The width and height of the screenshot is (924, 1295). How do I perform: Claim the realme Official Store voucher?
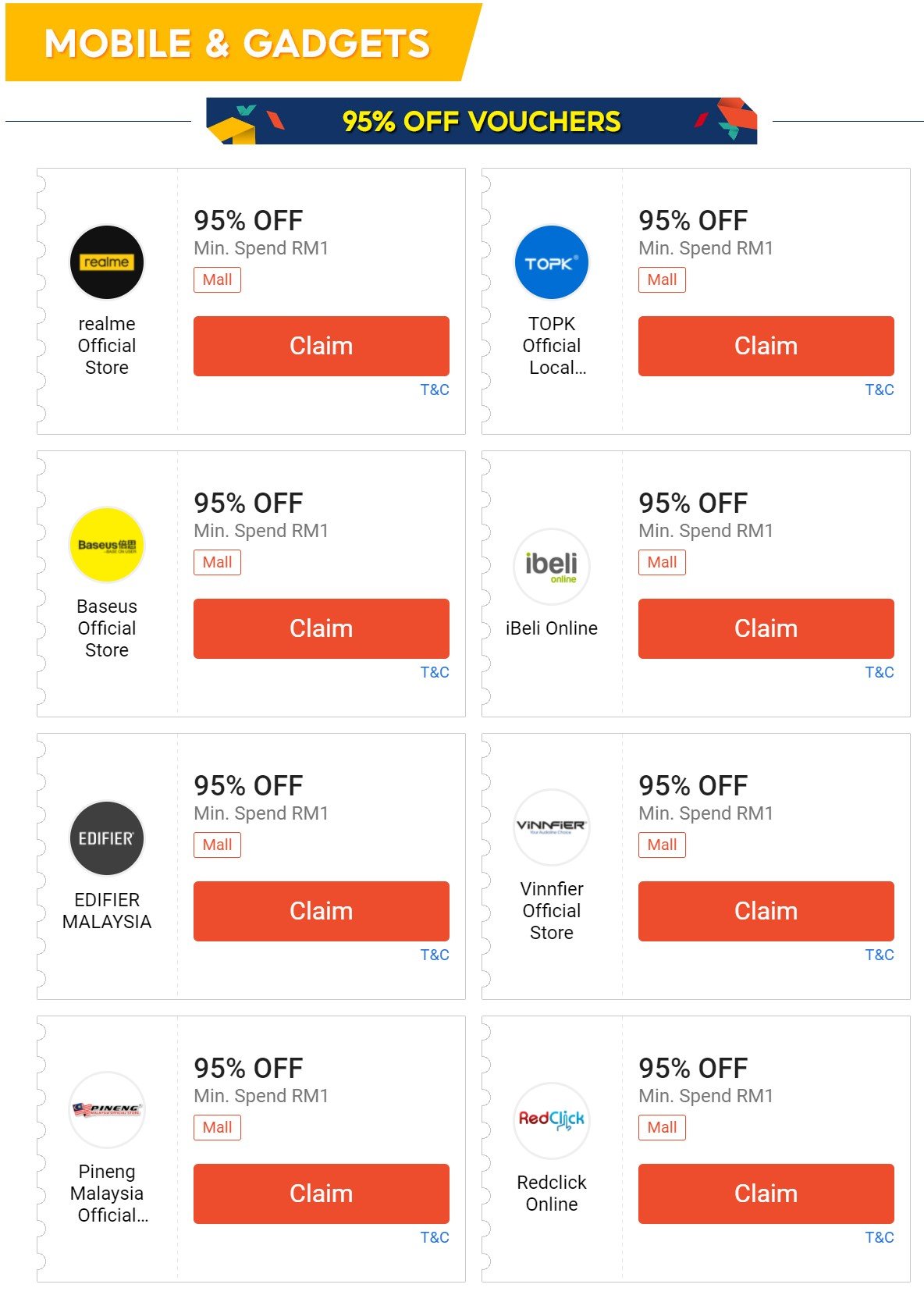coord(321,346)
